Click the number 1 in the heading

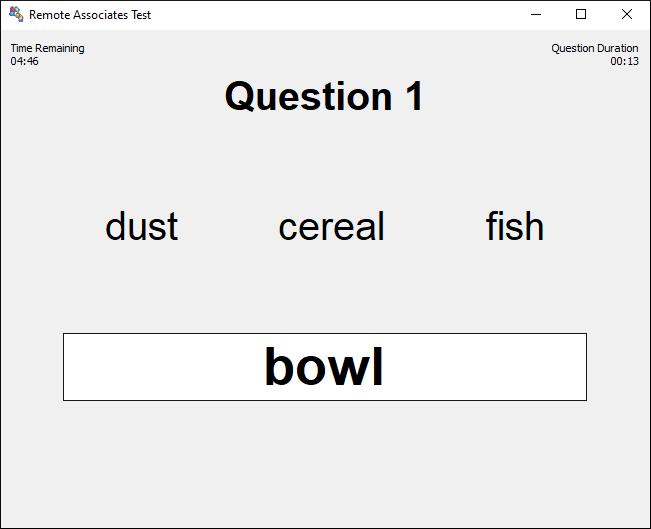click(413, 97)
